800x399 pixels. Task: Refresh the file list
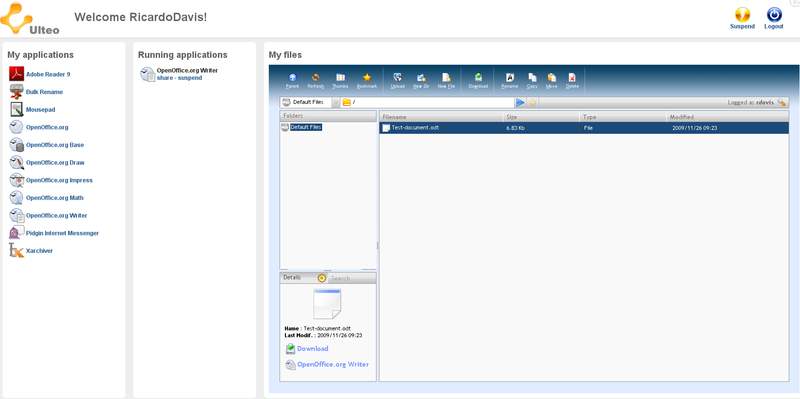(316, 80)
